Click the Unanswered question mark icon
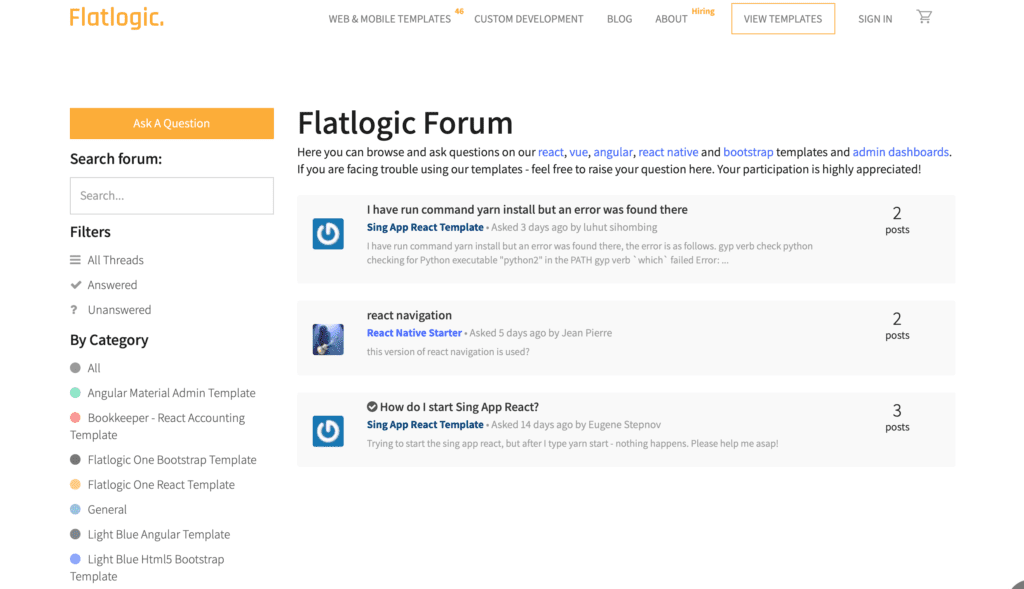The image size is (1024, 589). [74, 310]
